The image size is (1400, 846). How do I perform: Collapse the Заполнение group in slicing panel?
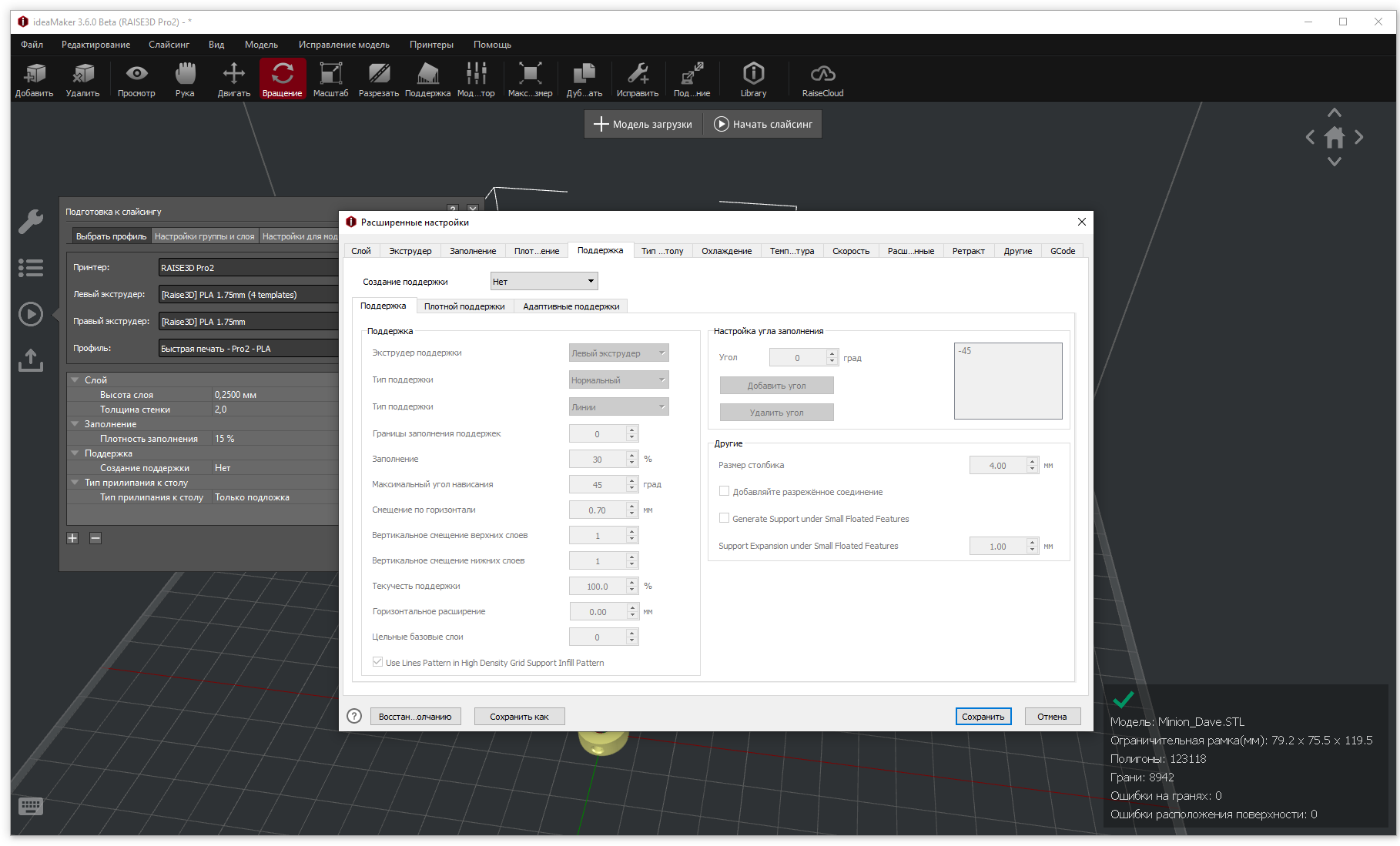pos(75,423)
